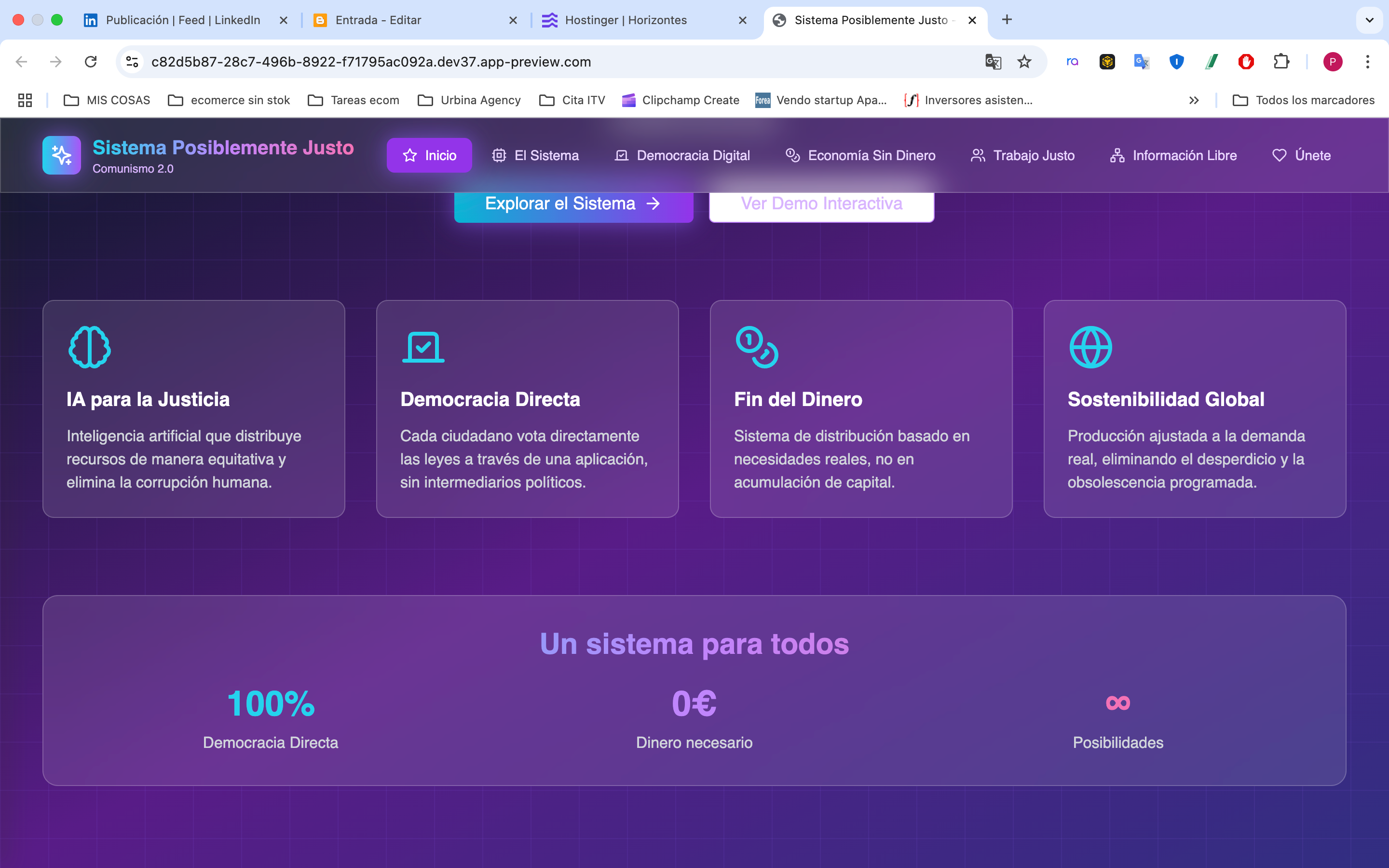The image size is (1389, 868).
Task: Click the coins icon on Fin del Dinero card
Action: pyautogui.click(x=757, y=347)
